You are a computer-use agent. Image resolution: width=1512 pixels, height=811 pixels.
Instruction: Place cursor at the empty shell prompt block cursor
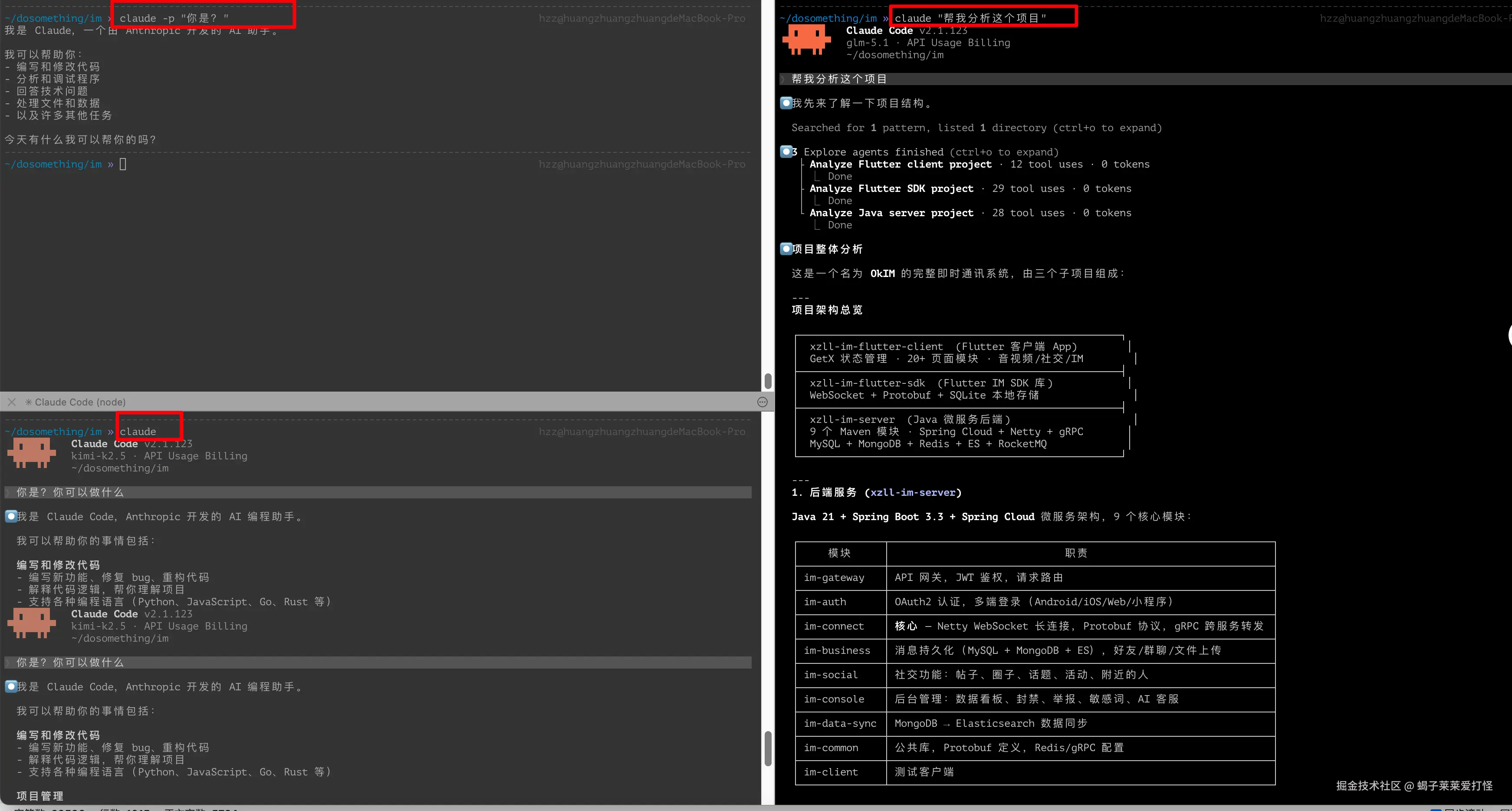[123, 165]
